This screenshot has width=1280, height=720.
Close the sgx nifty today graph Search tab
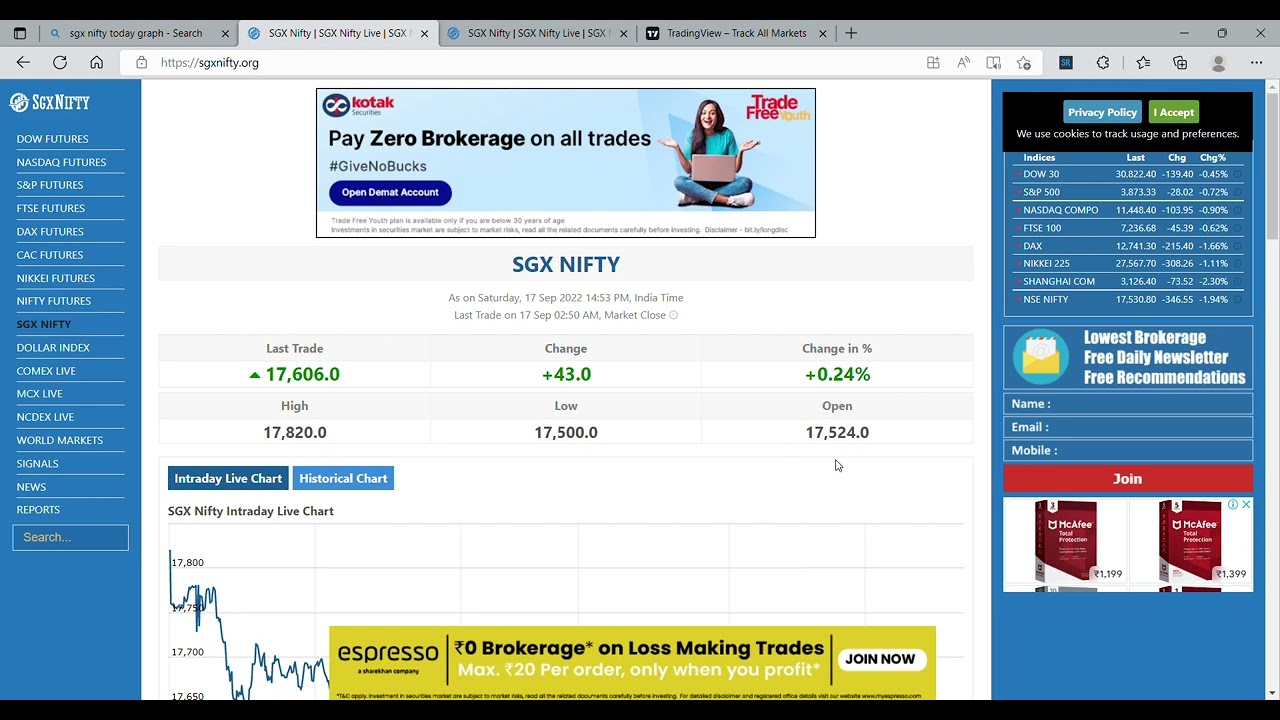pos(225,33)
